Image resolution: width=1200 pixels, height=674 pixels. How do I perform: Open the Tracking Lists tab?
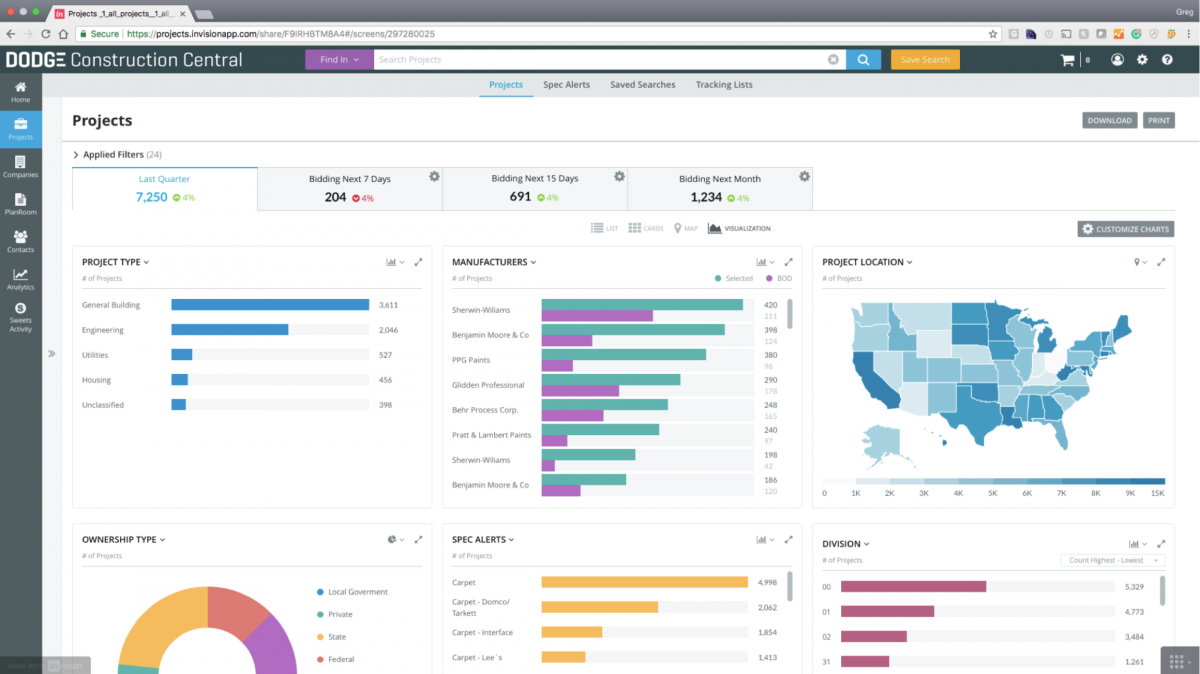coord(724,85)
